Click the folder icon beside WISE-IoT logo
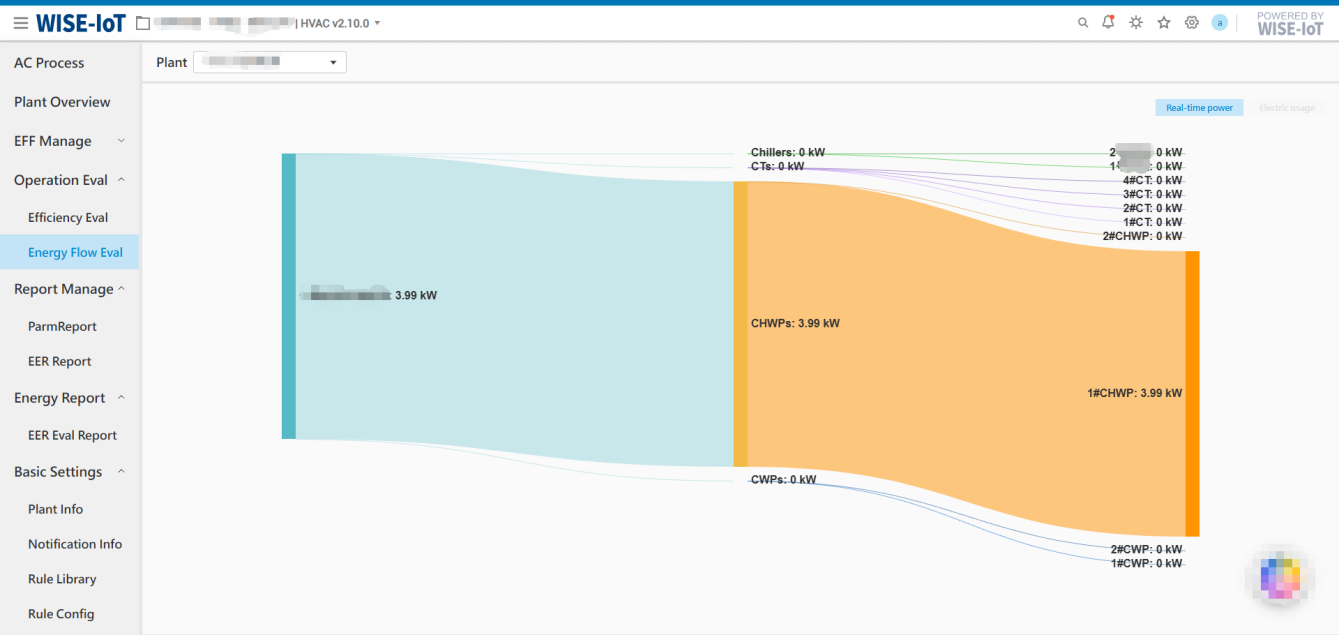 pos(143,23)
